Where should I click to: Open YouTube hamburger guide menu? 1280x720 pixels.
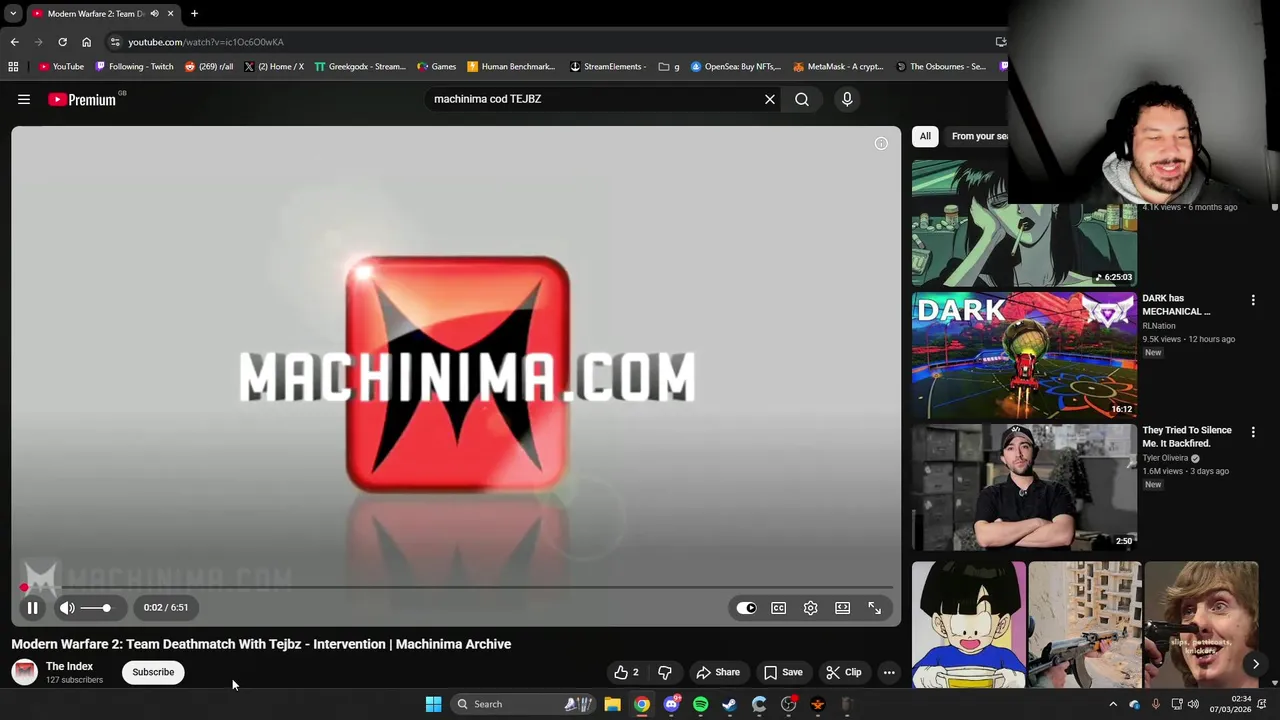[x=24, y=99]
